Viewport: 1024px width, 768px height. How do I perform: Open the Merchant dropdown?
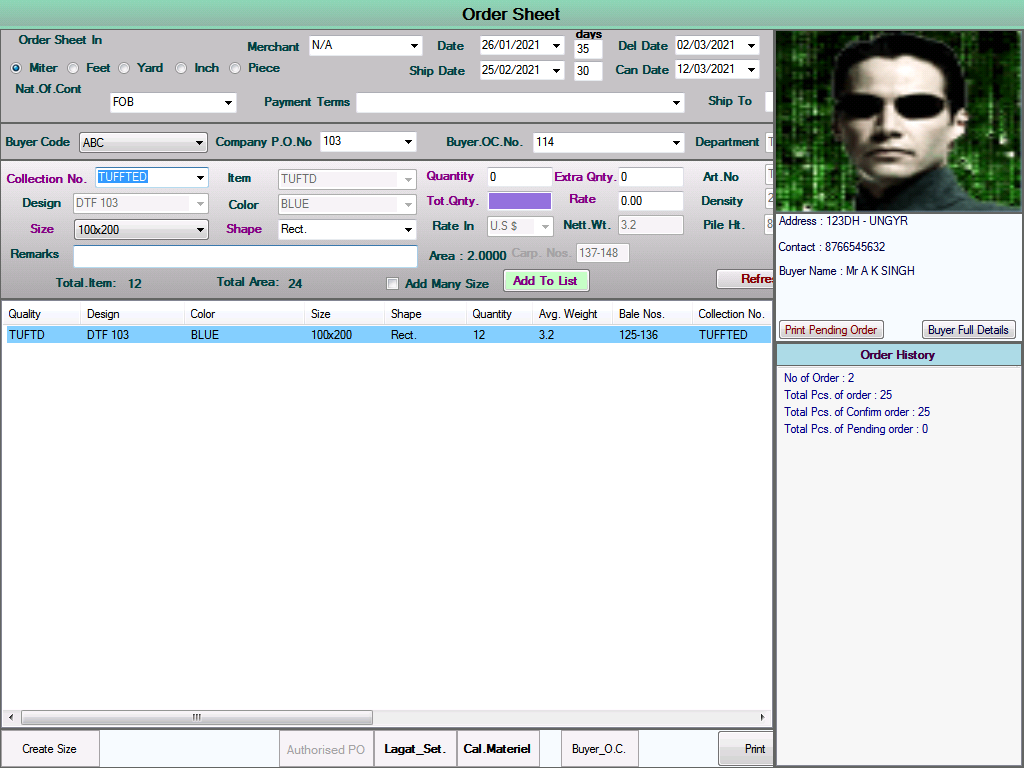click(414, 46)
